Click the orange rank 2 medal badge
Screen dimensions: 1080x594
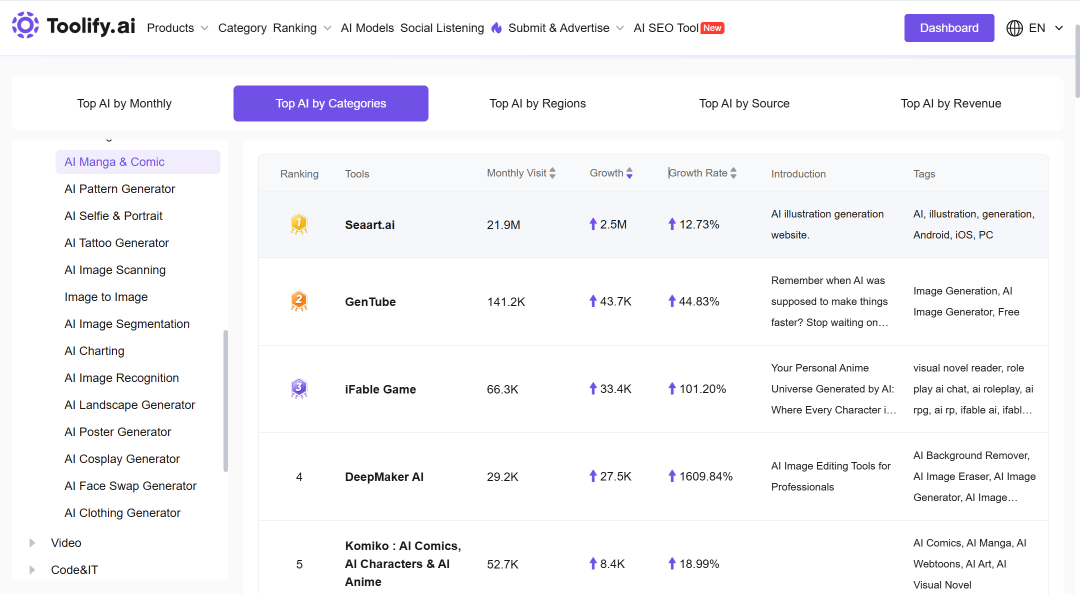(299, 301)
